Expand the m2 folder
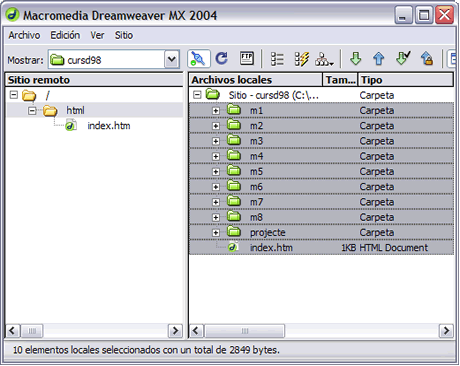 tap(216, 126)
